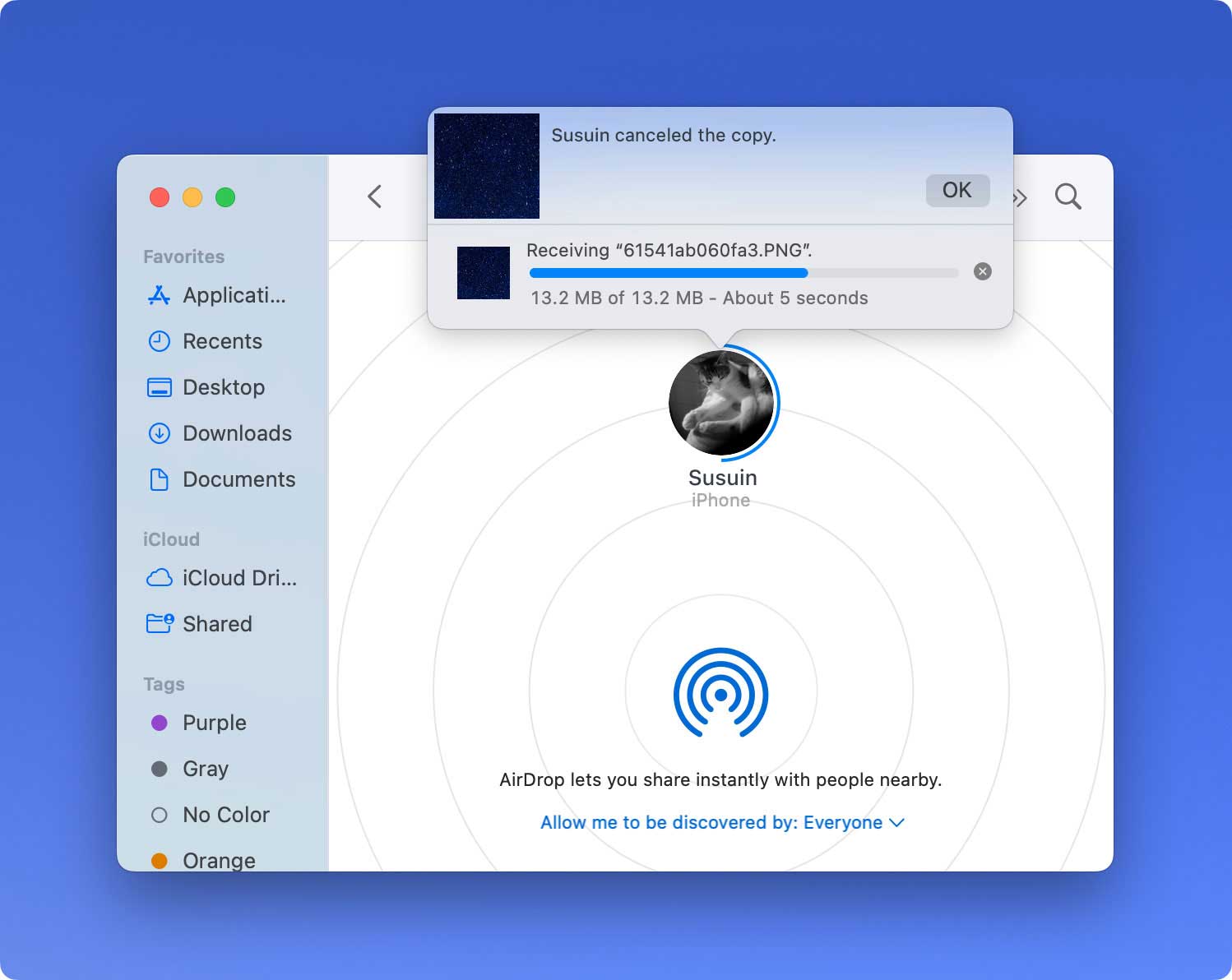
Task: Open the Finder search magnifier
Action: (1068, 196)
